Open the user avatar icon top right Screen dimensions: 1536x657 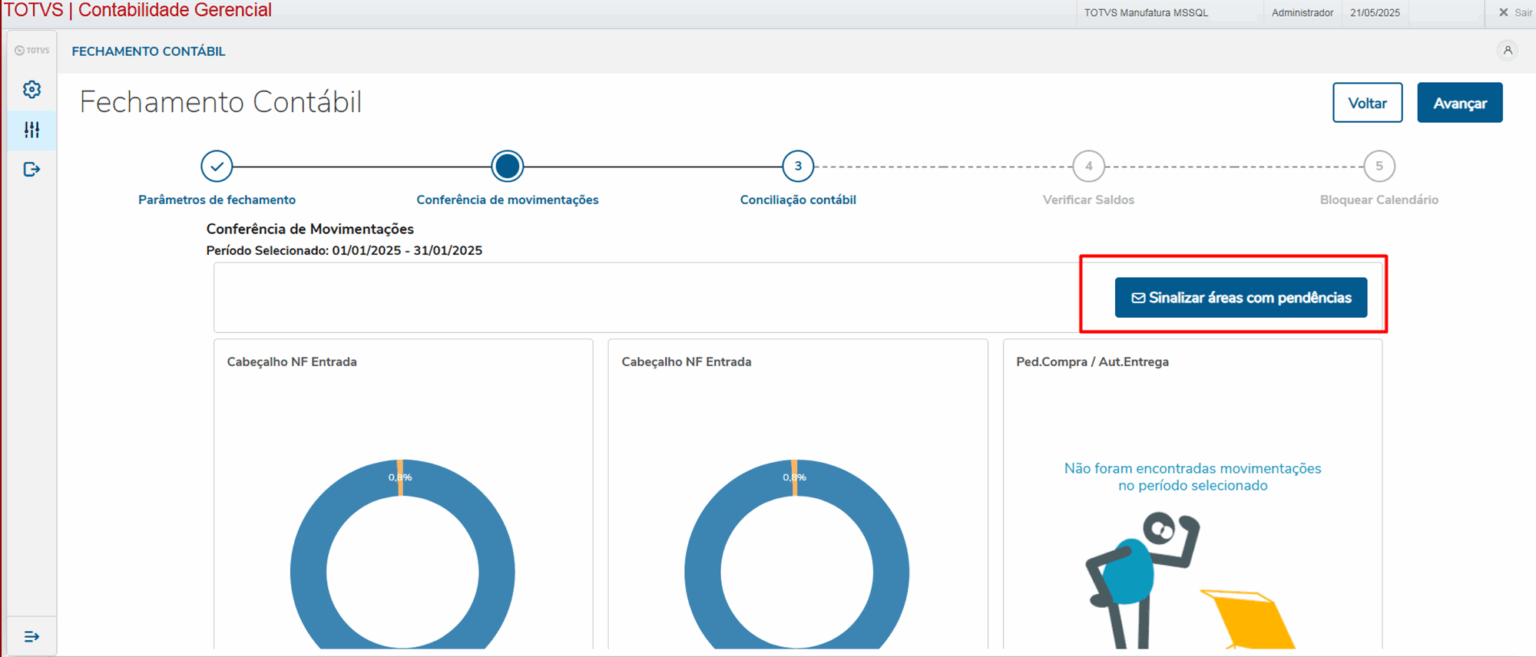(x=1508, y=49)
